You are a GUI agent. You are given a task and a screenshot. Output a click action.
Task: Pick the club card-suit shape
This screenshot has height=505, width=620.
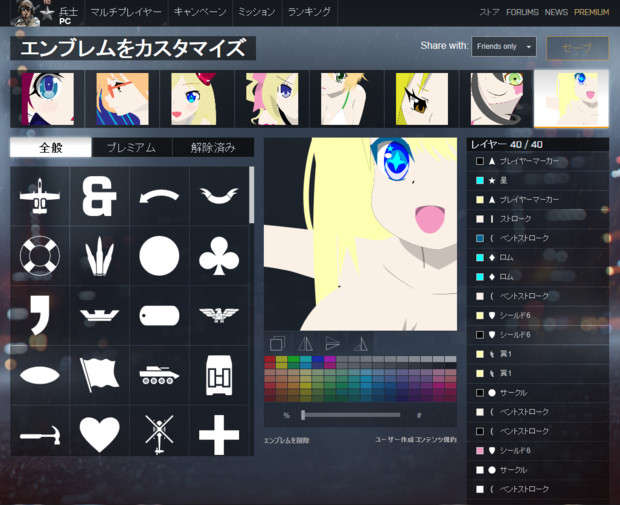[219, 256]
